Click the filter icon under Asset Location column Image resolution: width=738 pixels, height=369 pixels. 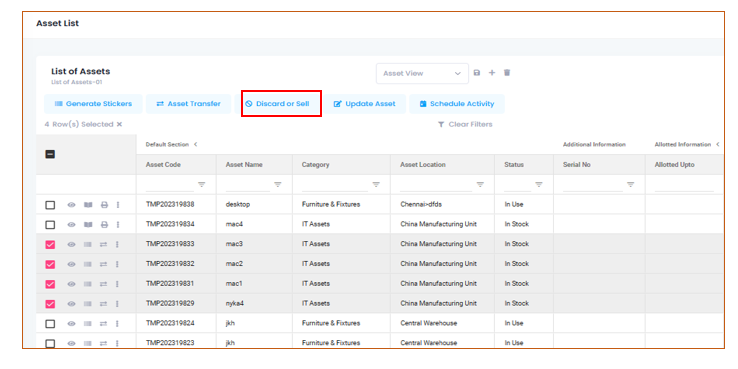pos(480,184)
